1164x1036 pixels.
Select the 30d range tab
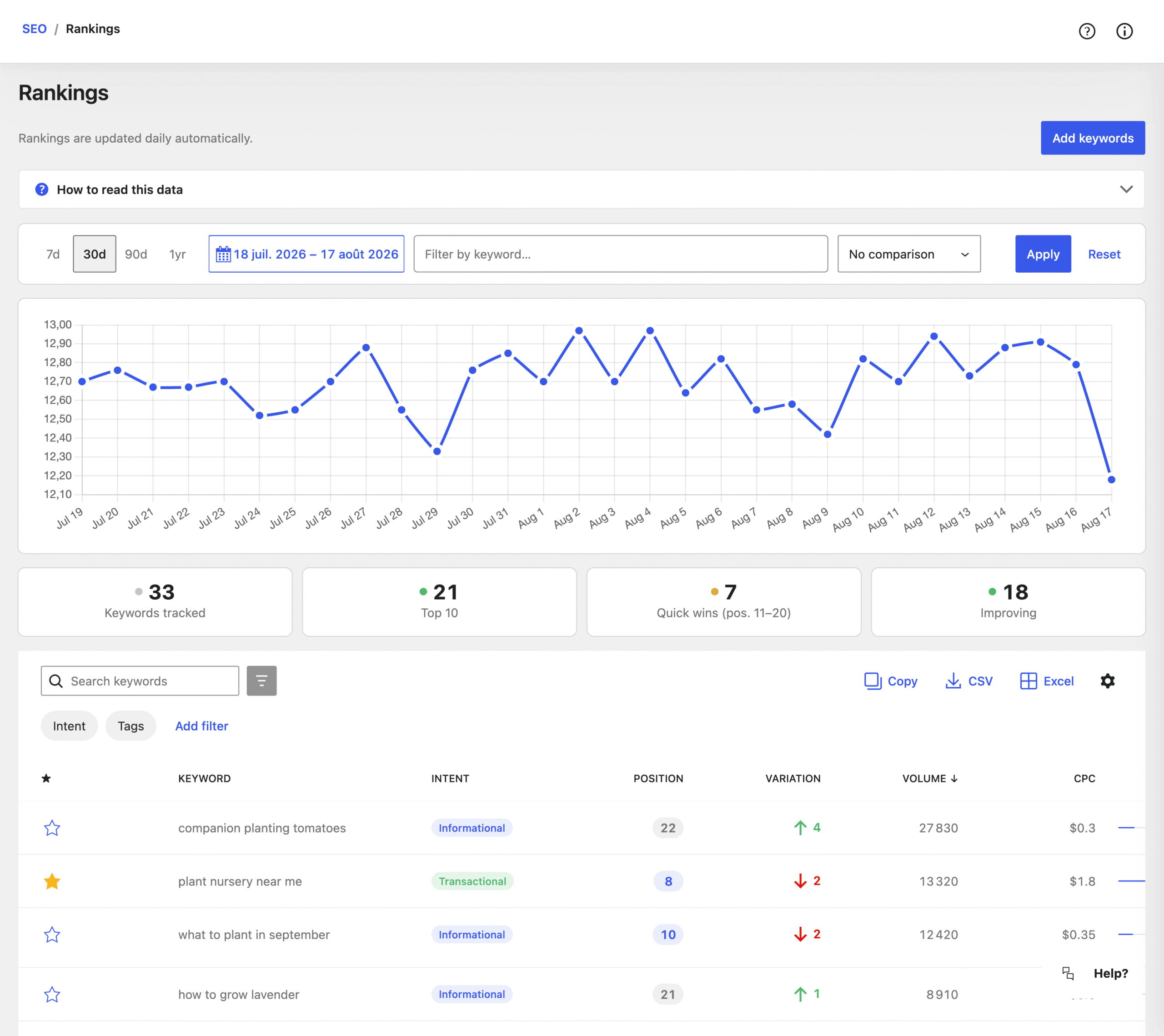(x=95, y=254)
